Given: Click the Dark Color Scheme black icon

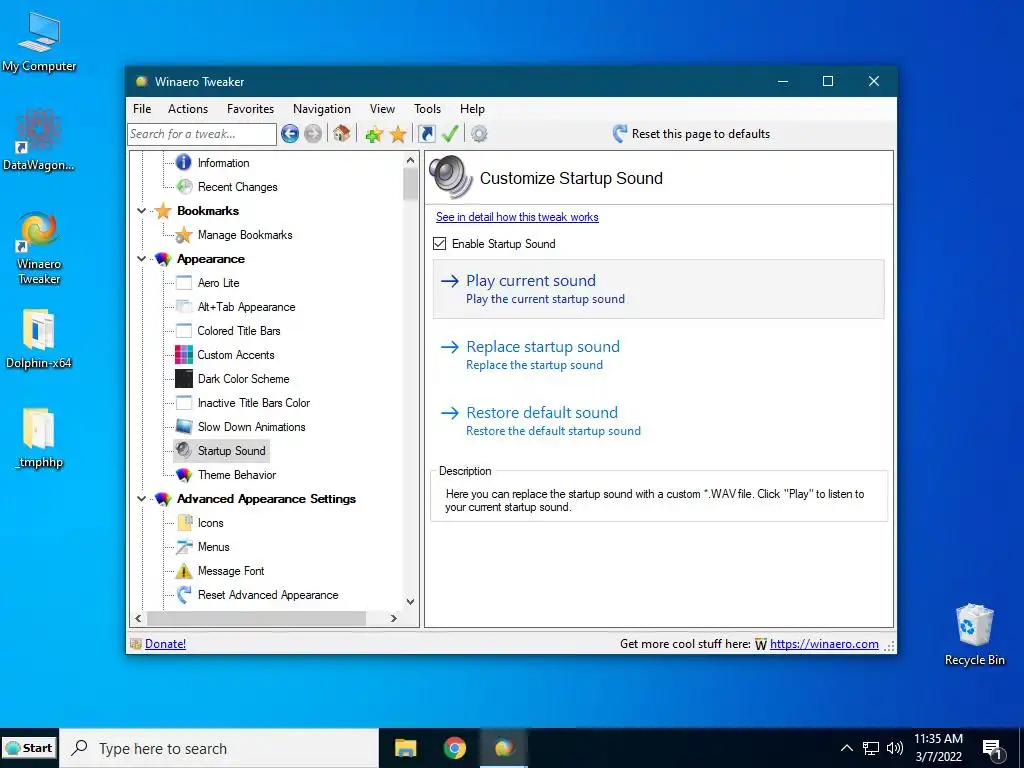Looking at the screenshot, I should click(x=184, y=379).
